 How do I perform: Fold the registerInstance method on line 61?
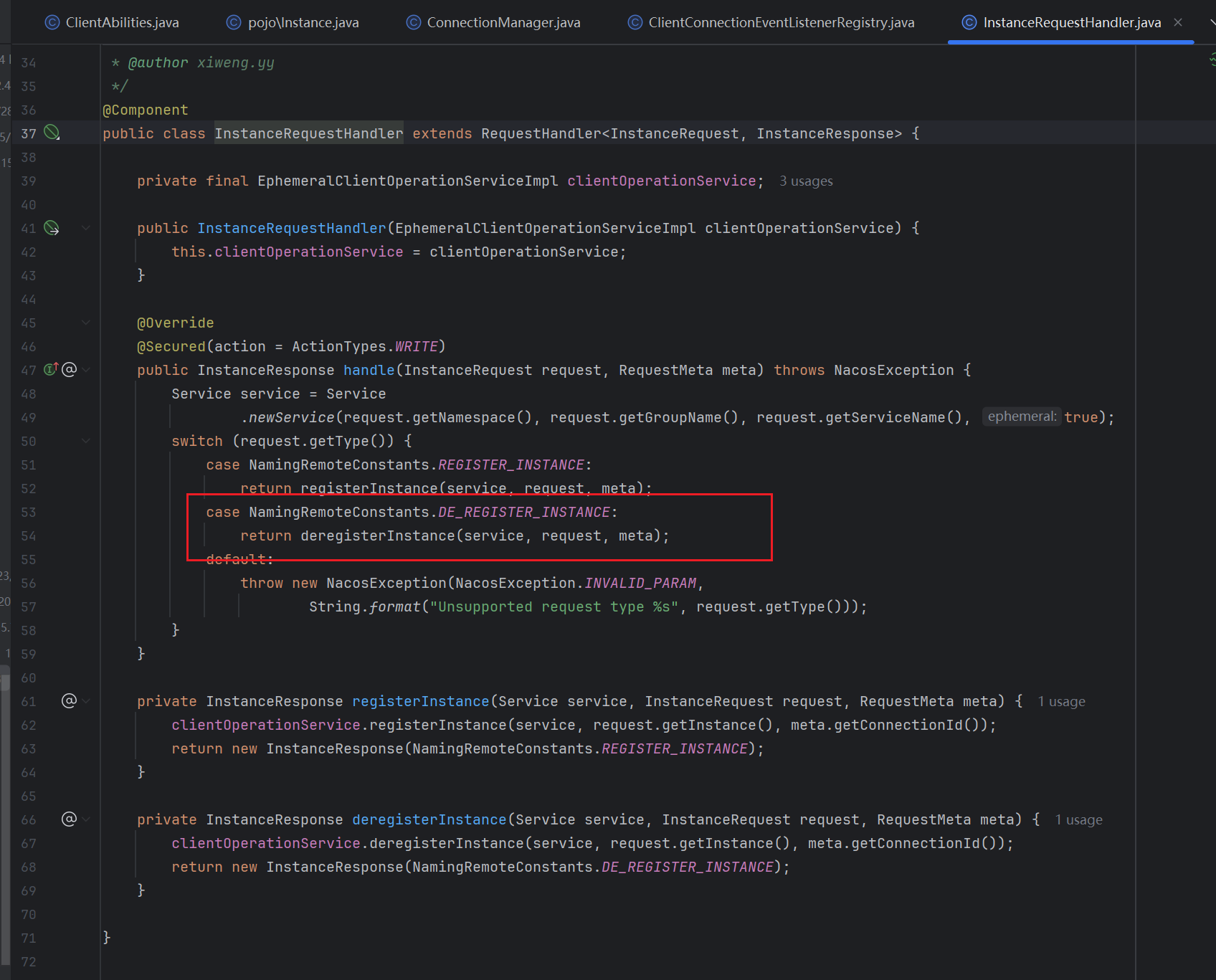click(86, 701)
